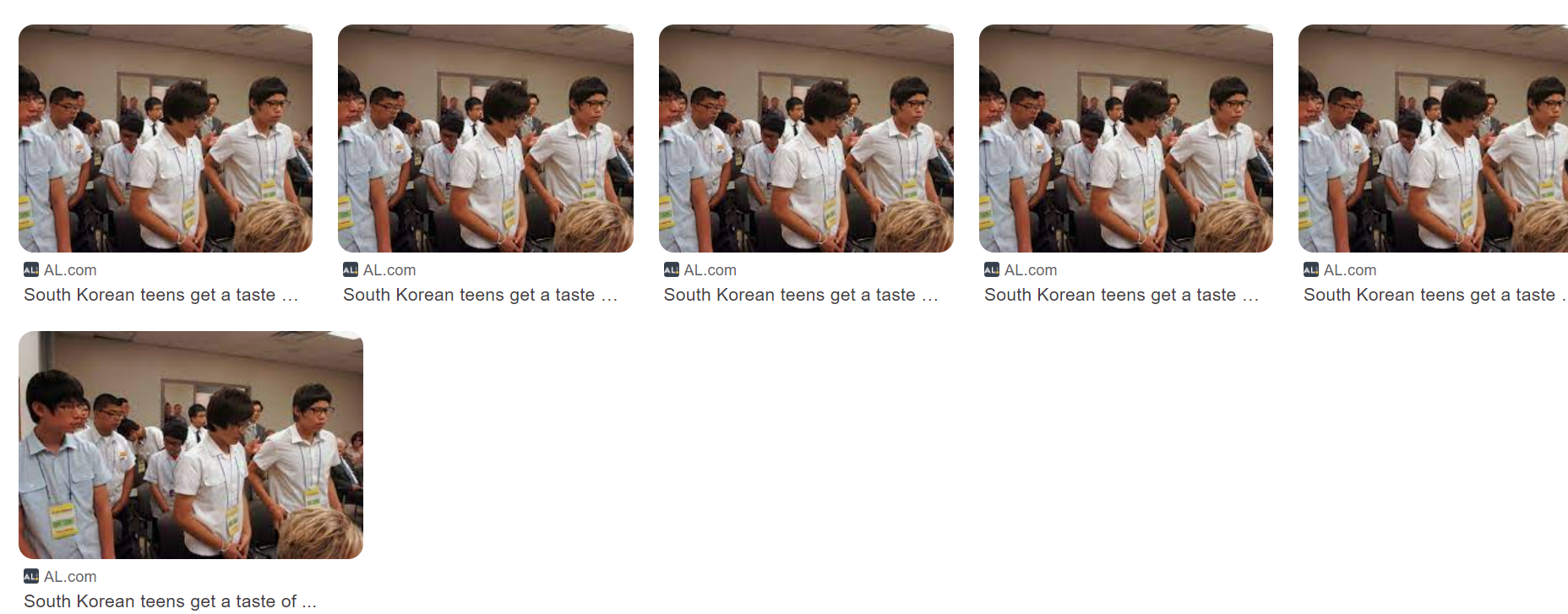Click the AL.com favicon in the second row
Screen dimensions: 1568x614
31,576
